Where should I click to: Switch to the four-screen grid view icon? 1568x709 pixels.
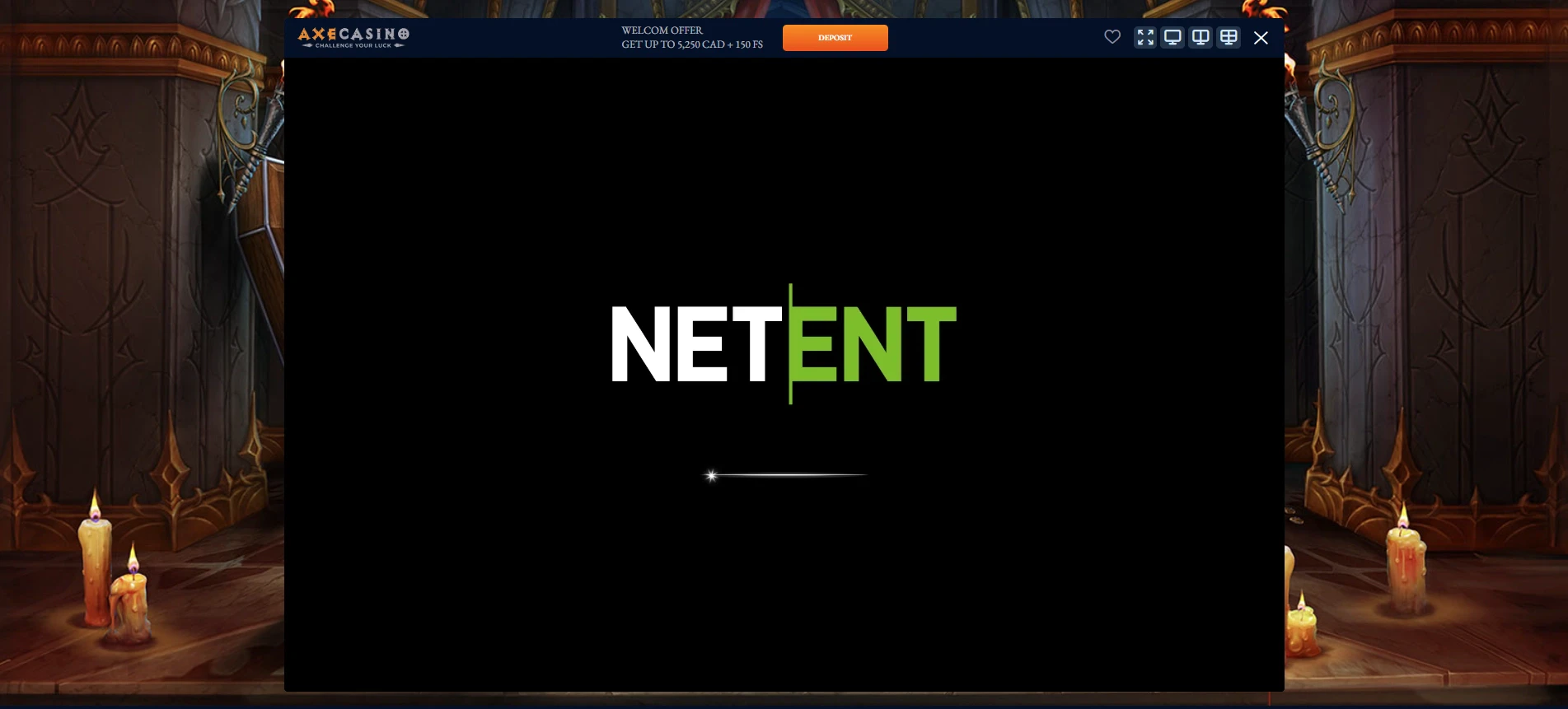(x=1229, y=38)
